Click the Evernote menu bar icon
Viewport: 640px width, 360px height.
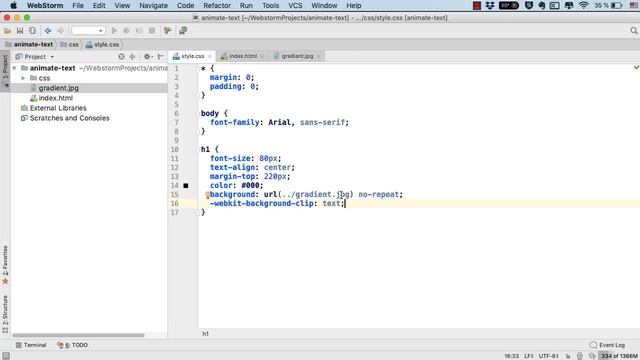pos(542,5)
